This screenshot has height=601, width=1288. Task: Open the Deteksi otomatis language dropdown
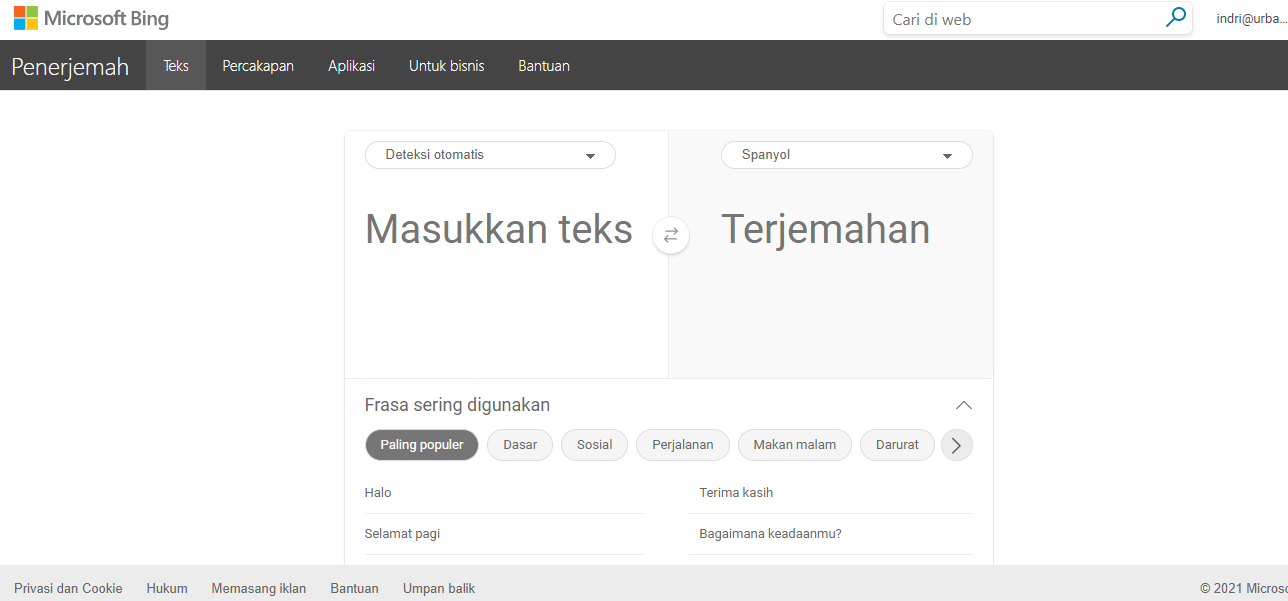(490, 155)
